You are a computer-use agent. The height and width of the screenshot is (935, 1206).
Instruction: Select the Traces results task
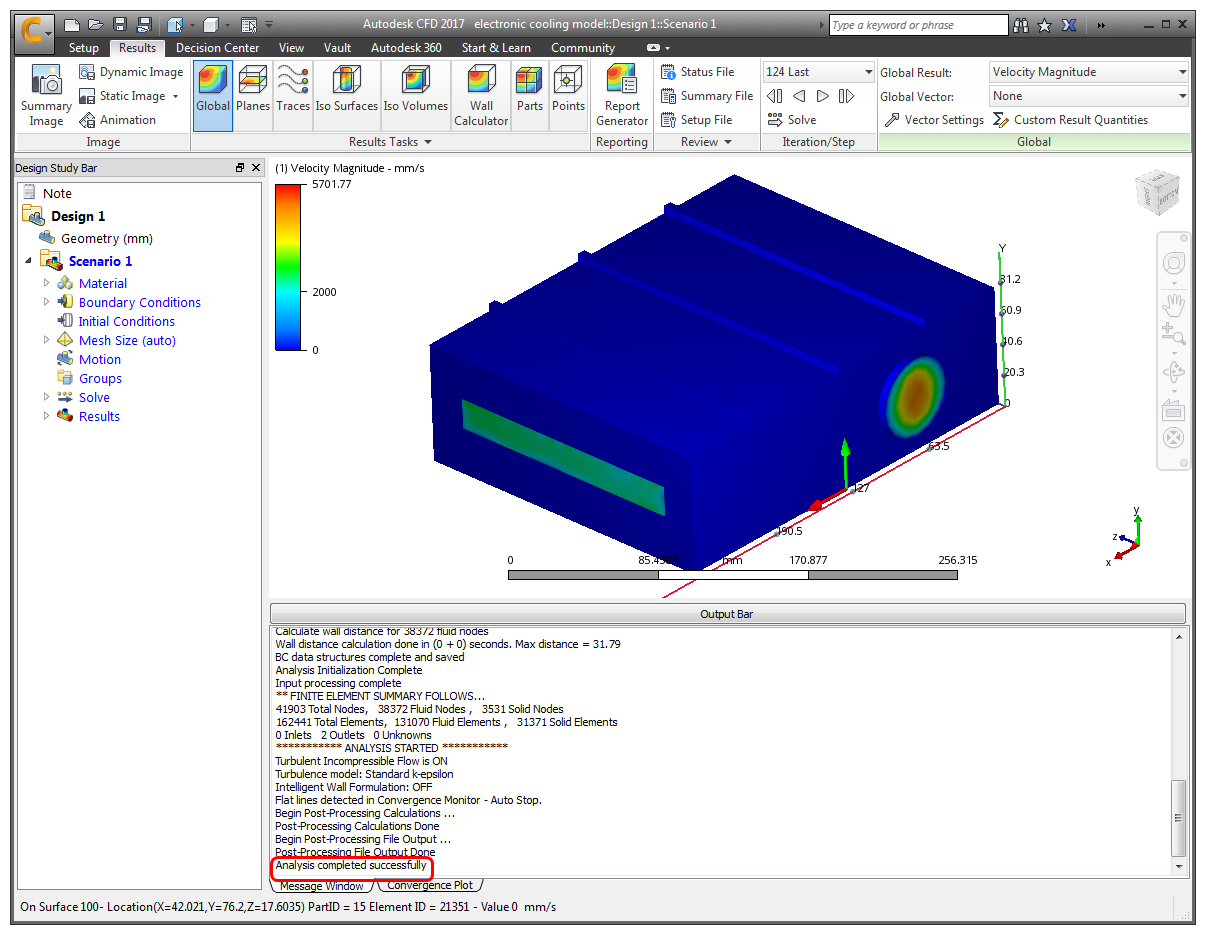[x=293, y=96]
